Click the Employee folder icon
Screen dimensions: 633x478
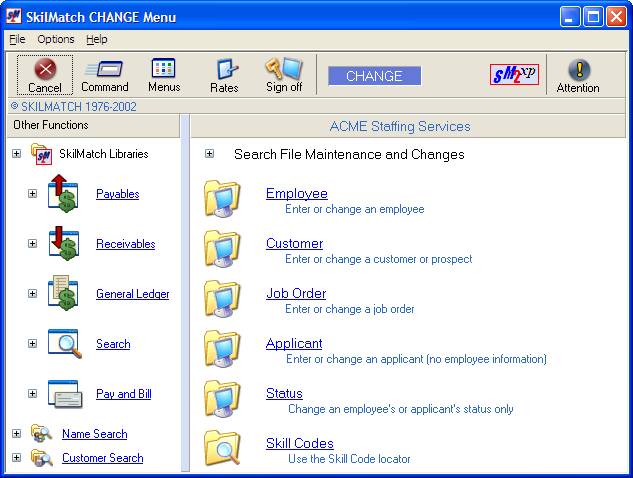pos(222,199)
